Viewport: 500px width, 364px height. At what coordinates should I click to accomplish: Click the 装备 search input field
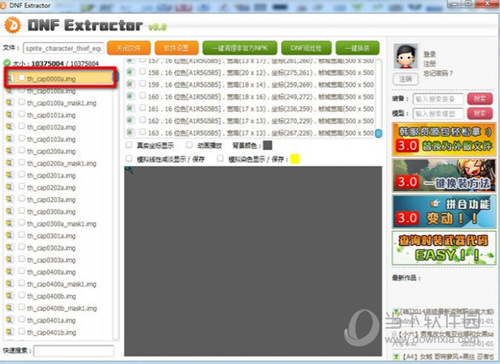coord(438,99)
